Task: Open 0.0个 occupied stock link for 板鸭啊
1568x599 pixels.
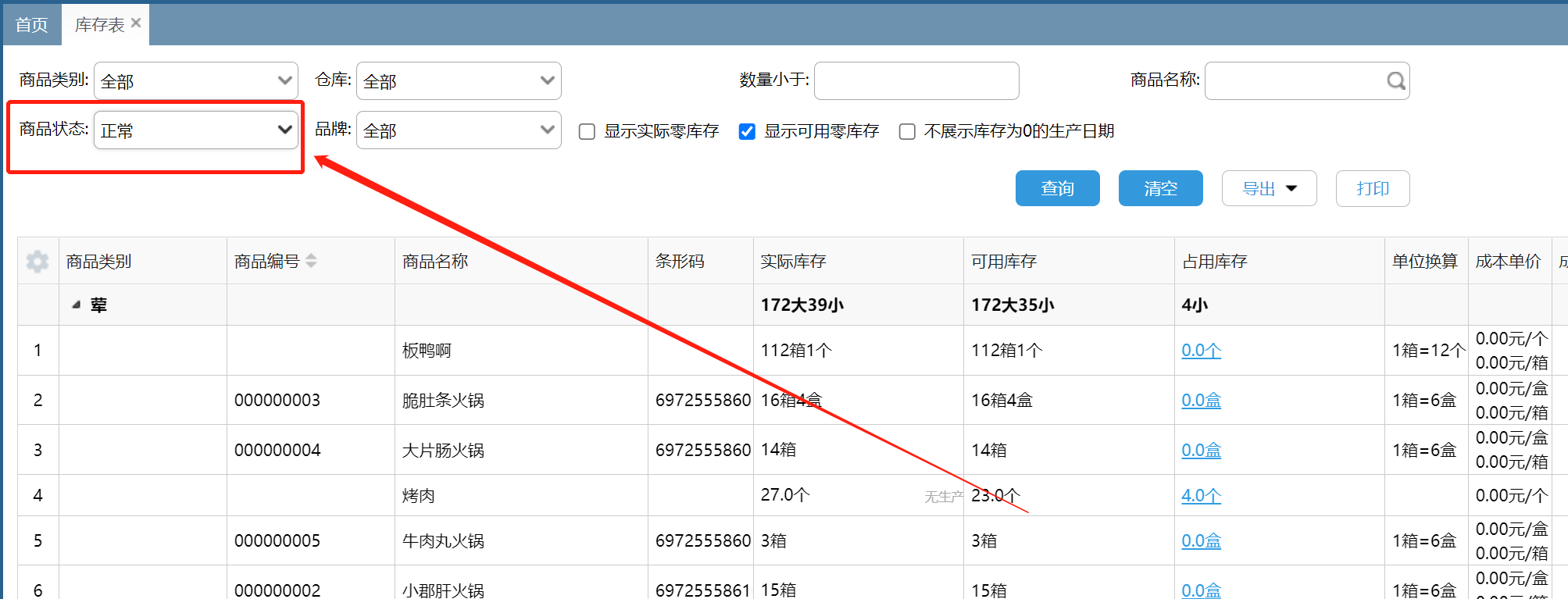Action: tap(1201, 351)
